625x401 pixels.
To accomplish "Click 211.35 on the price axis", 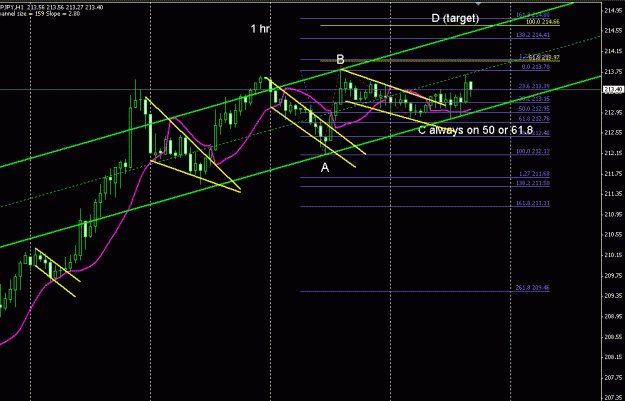I will click(x=614, y=194).
